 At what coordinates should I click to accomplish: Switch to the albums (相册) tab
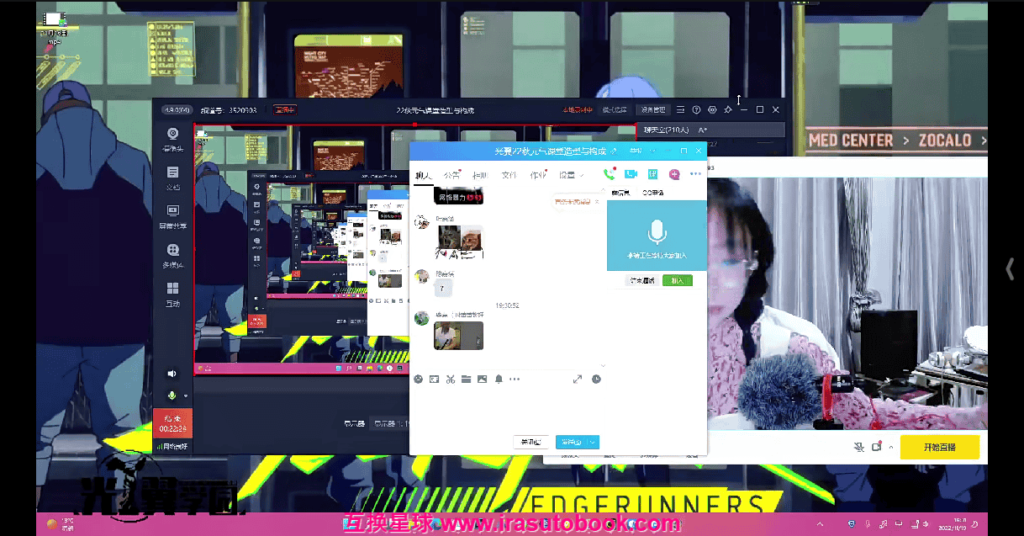480,175
